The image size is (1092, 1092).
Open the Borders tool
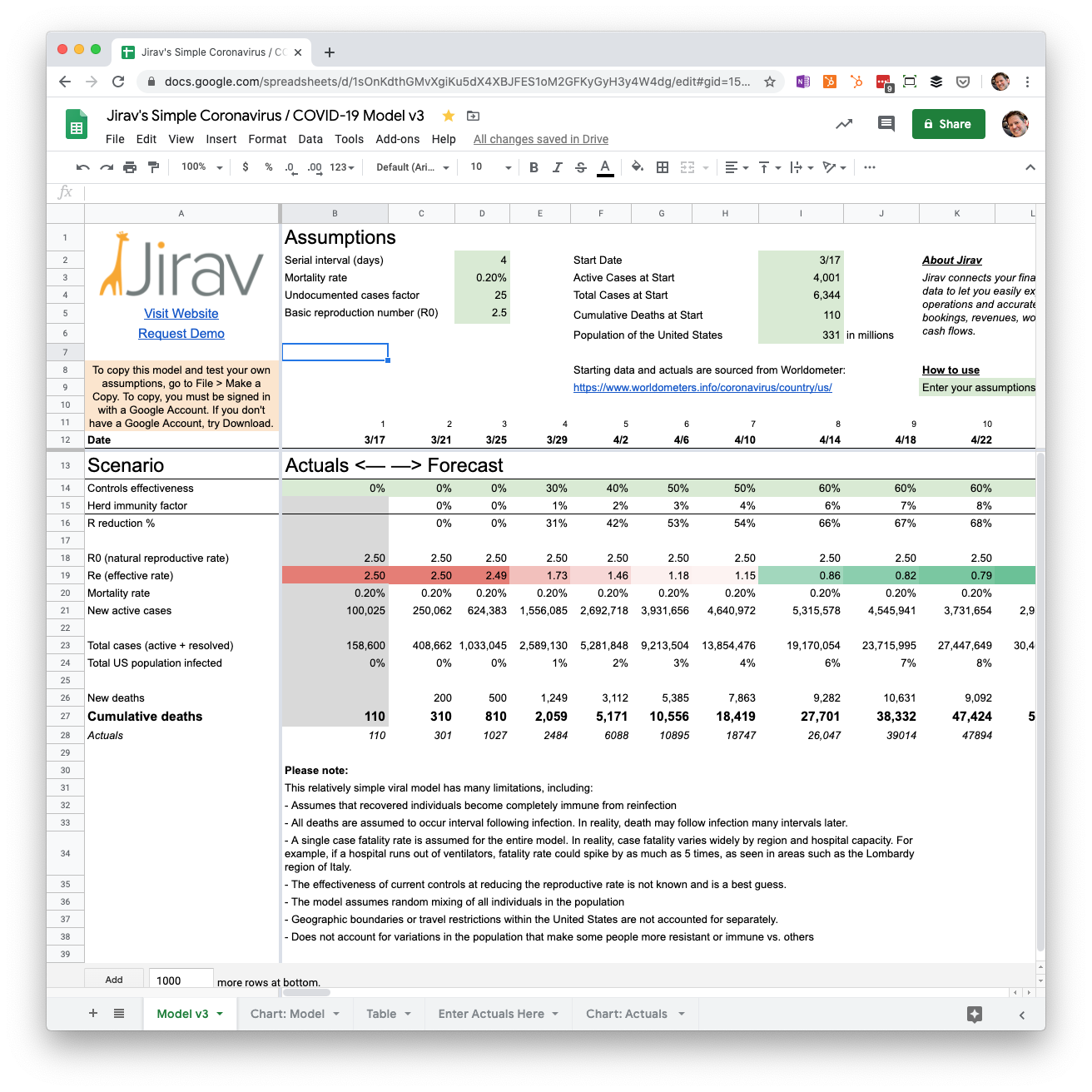click(x=663, y=167)
